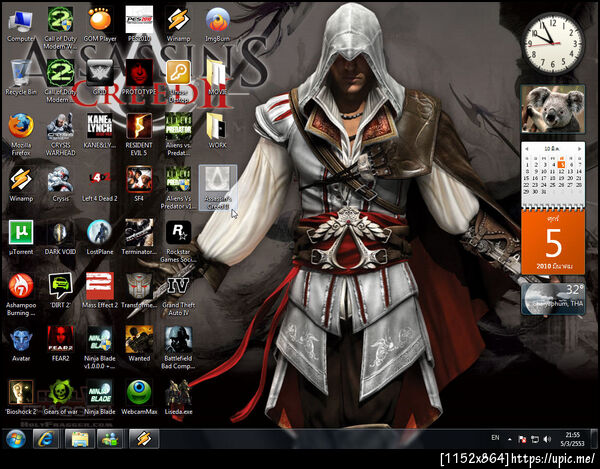Launch Internet Explorer from the taskbar
The width and height of the screenshot is (600, 469).
click(x=46, y=439)
